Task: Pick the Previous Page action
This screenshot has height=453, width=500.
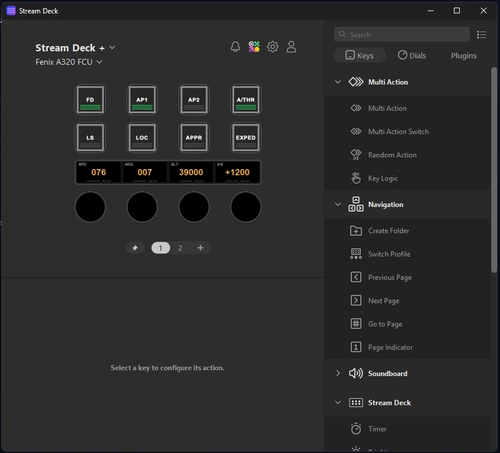Action: 407,277
